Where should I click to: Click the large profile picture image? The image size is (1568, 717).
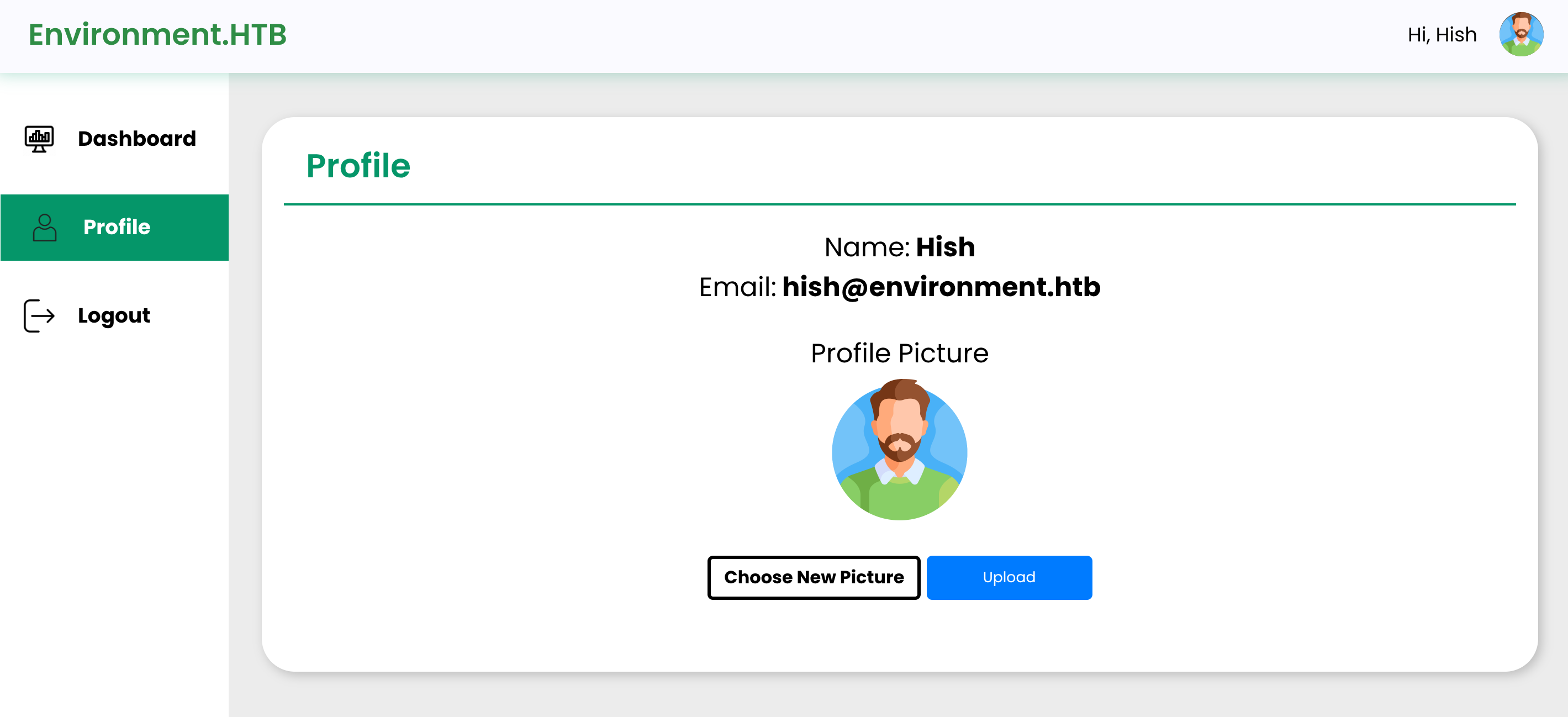pos(899,450)
